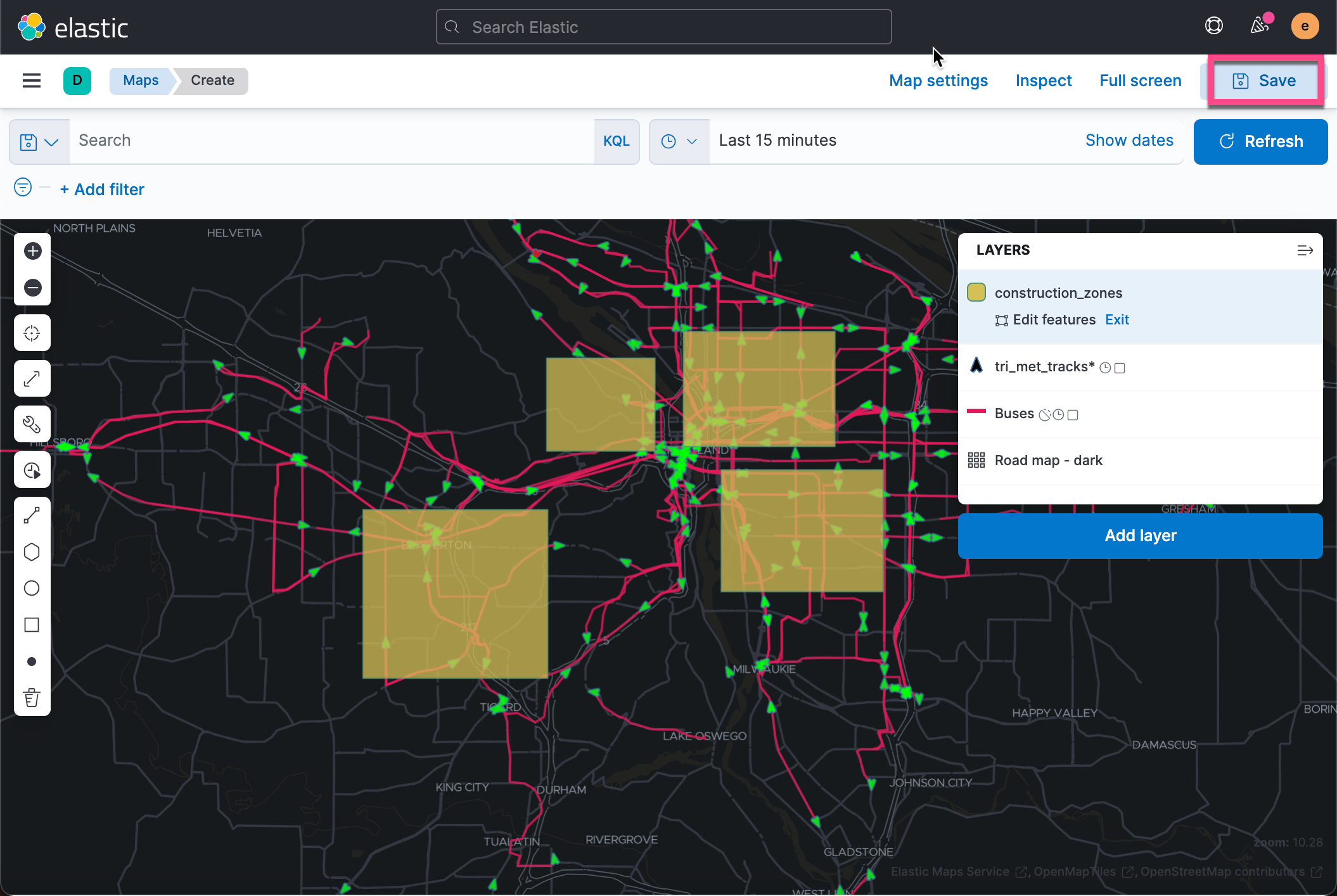This screenshot has height=896, width=1337.
Task: Click Exit to stop editing features
Action: (1116, 319)
